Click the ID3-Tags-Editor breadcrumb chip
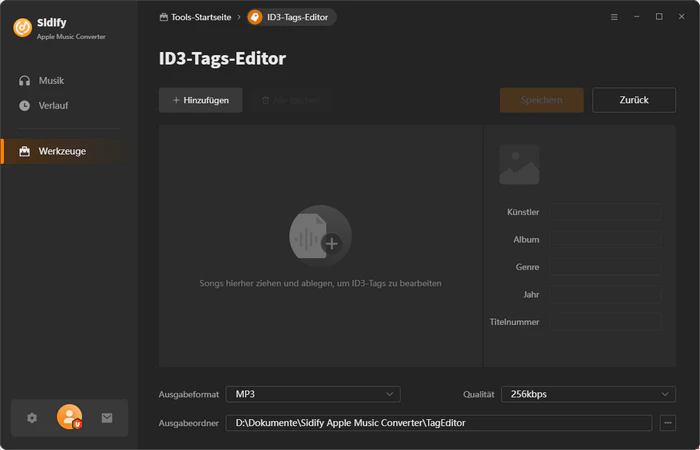700x450 pixels. point(292,17)
